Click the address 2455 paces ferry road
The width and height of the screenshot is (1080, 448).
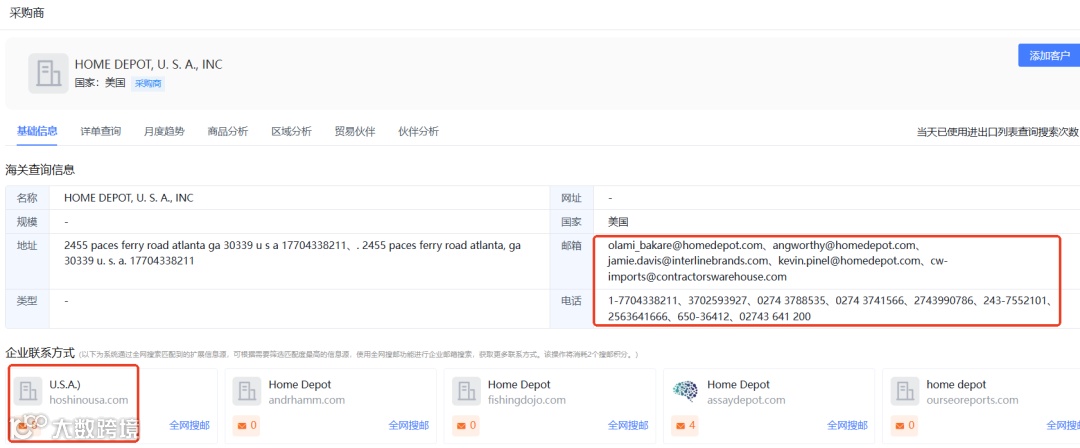[x=292, y=253]
